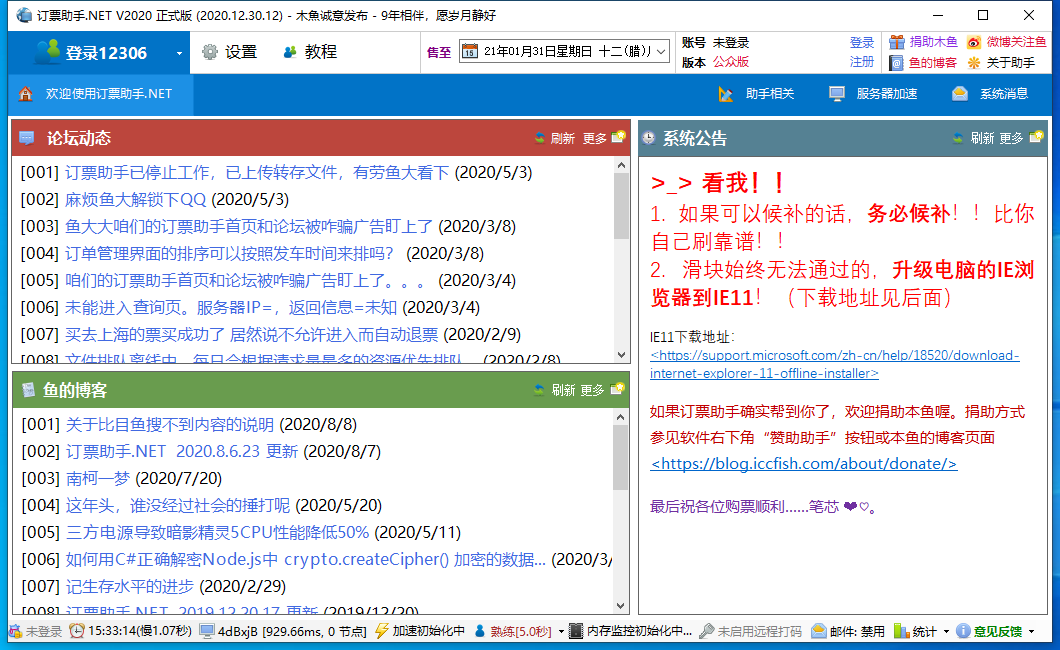Click the 登录 account link
This screenshot has width=1060, height=650.
[861, 43]
